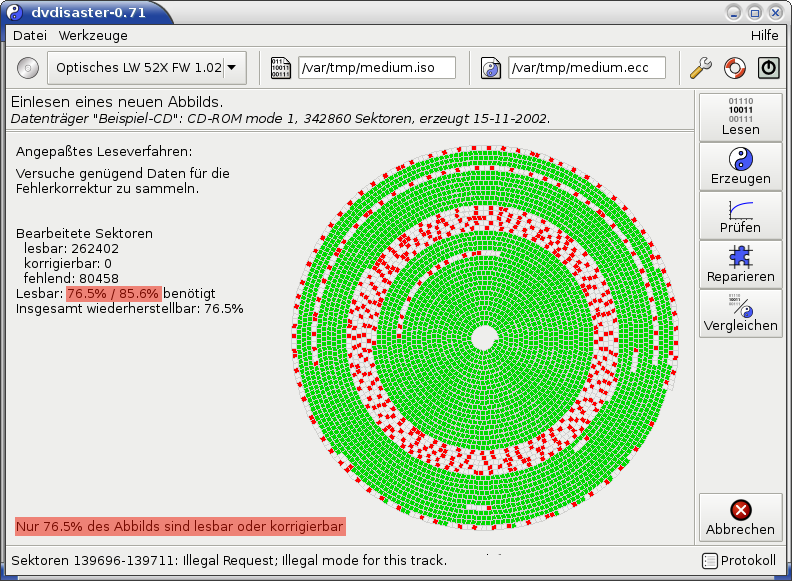Click the Sektoren 139696-139711 status message
792x581 pixels.
point(229,560)
